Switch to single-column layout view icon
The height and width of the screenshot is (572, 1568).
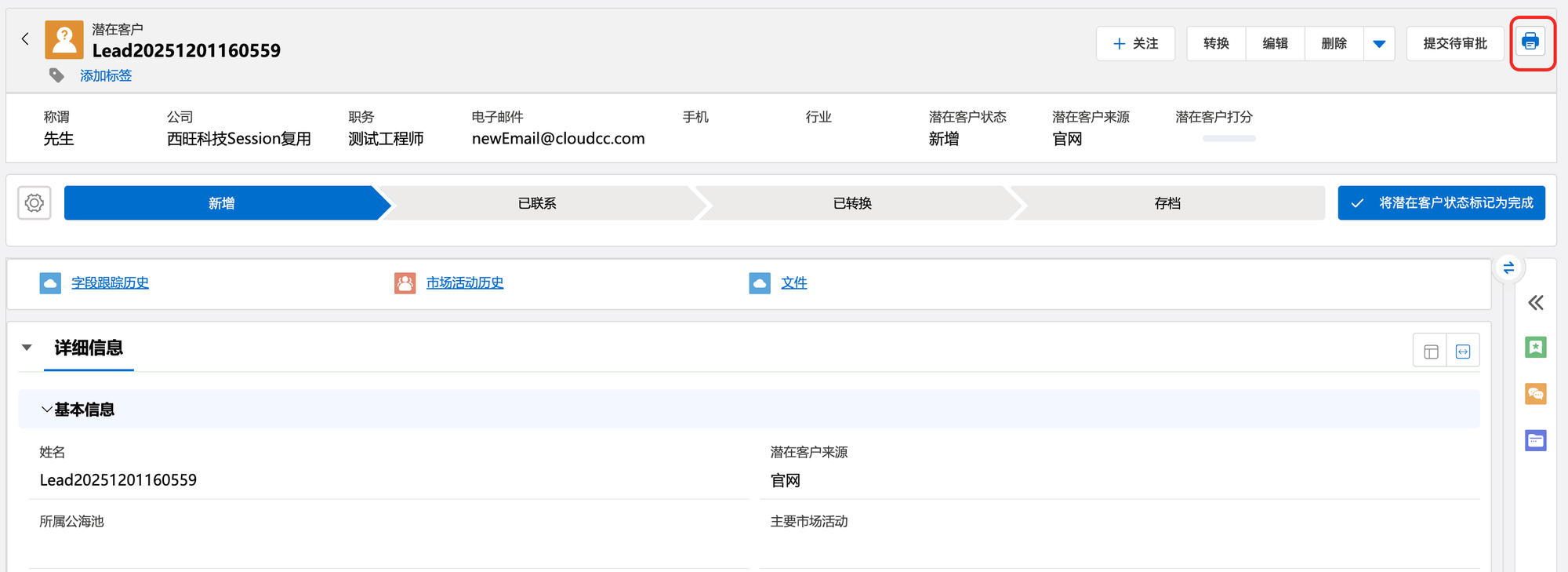[x=1431, y=352]
